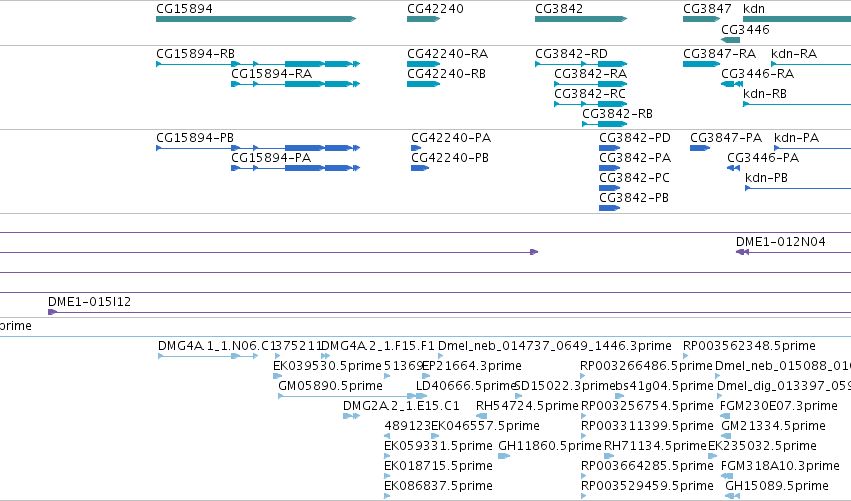Click the DME1-012N04 reverse arrow glyph

pos(742,252)
